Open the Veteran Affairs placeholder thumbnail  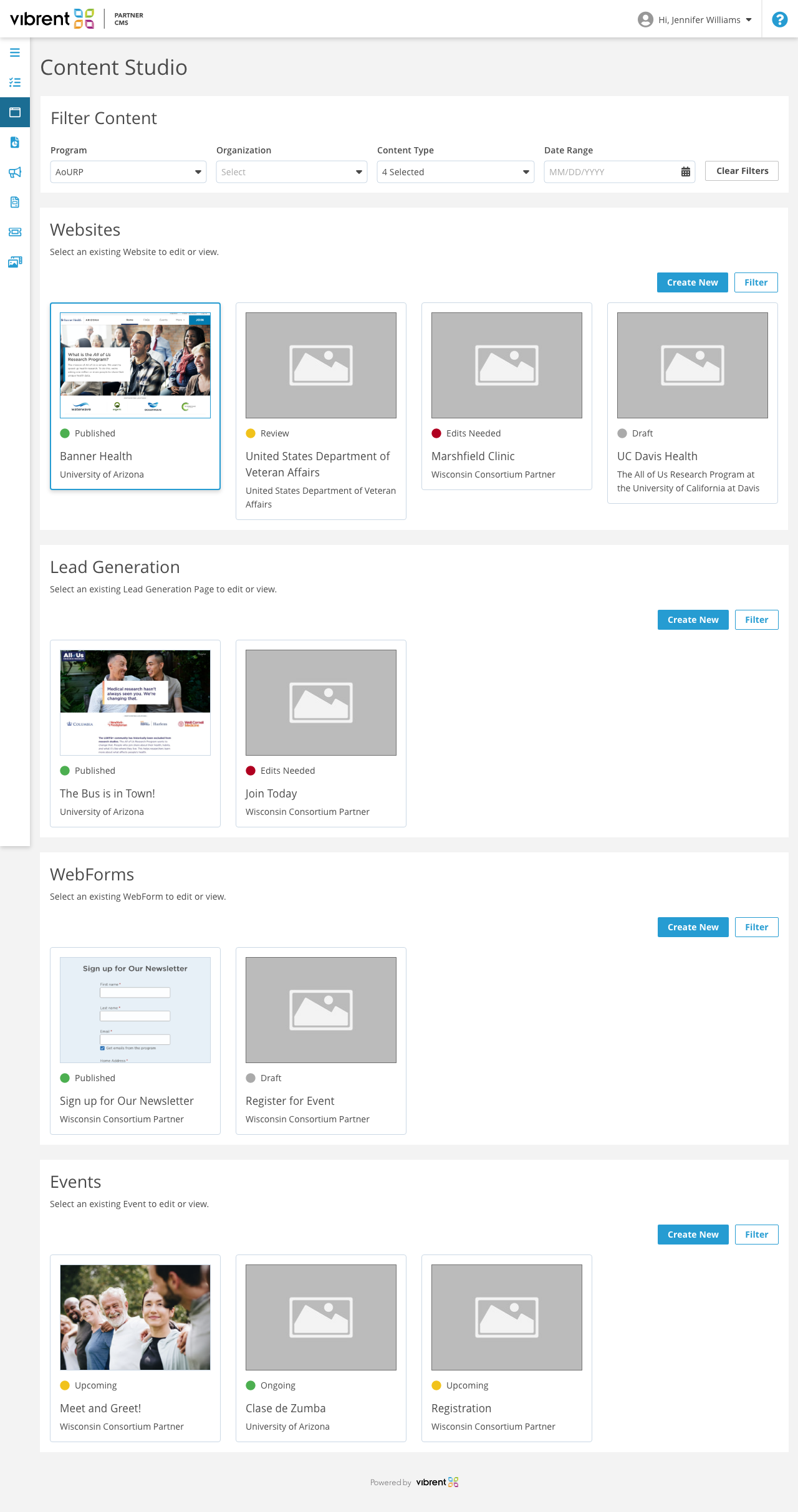[321, 365]
